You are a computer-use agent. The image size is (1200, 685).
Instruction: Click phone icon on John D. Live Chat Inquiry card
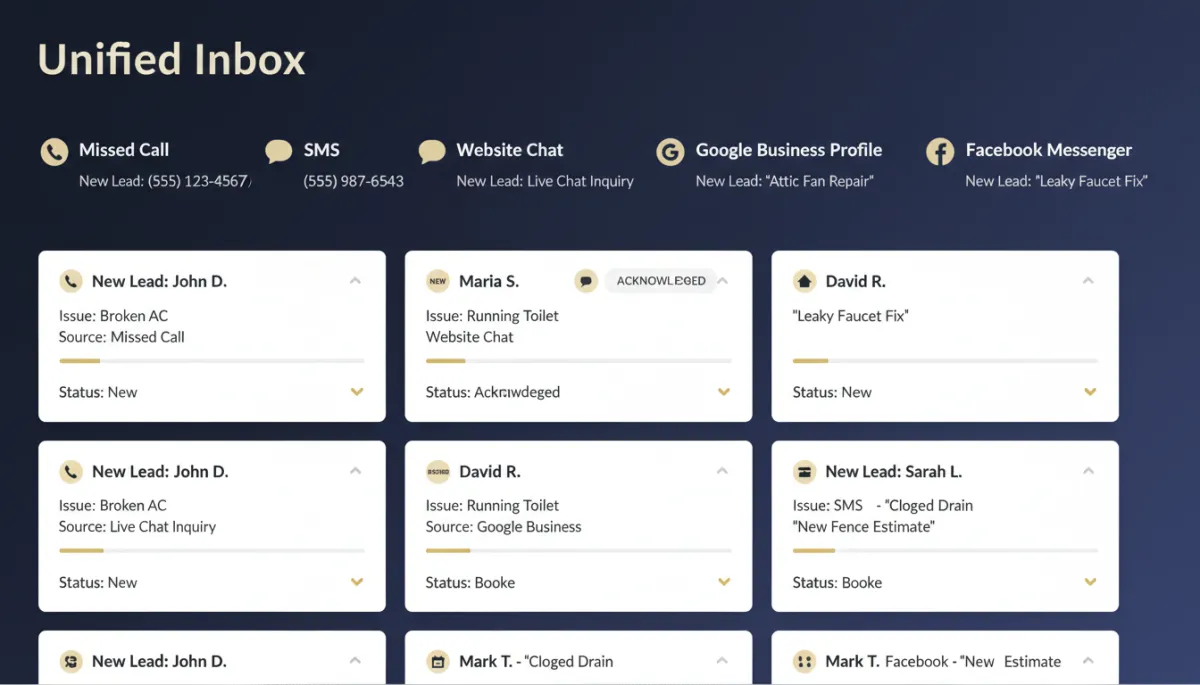tap(70, 471)
